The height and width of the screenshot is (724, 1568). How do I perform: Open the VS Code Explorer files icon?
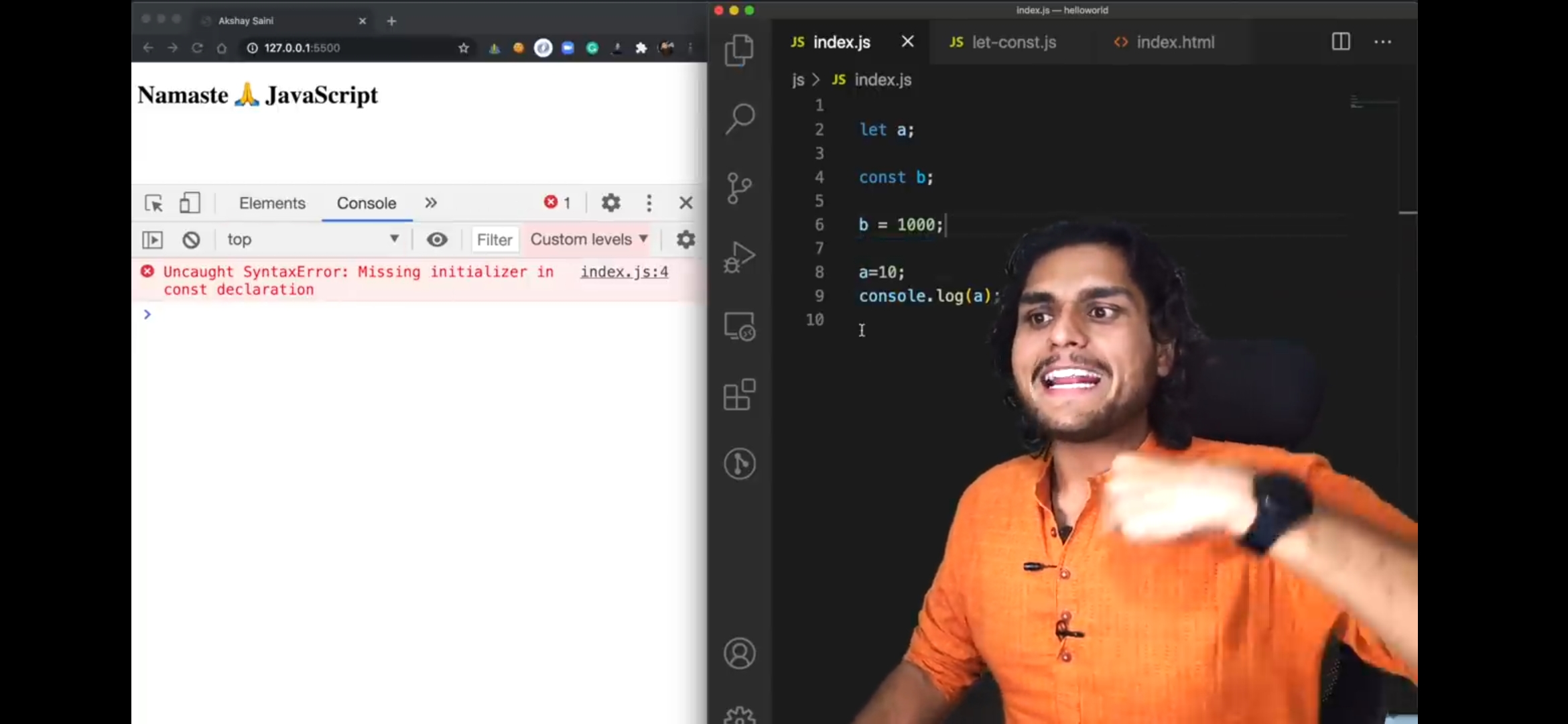tap(739, 50)
